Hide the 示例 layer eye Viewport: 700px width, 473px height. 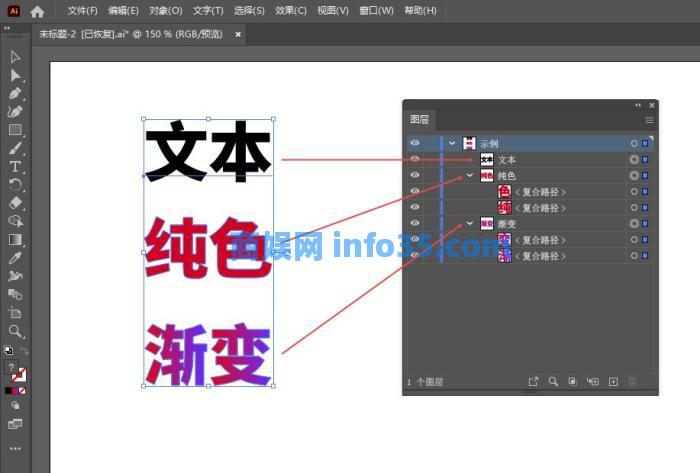(x=415, y=143)
